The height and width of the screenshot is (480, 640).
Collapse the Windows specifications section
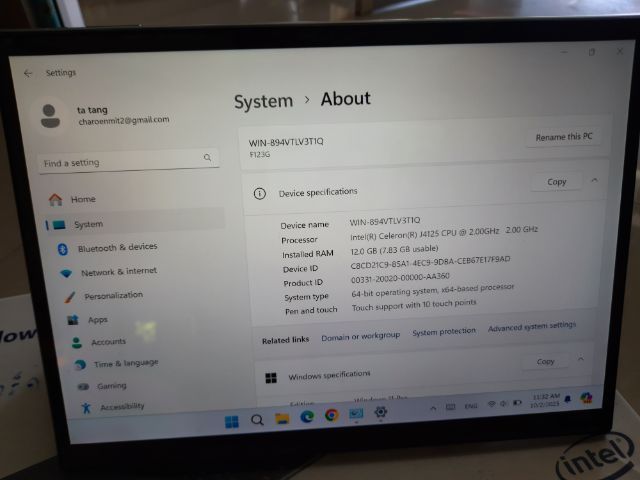pos(581,360)
